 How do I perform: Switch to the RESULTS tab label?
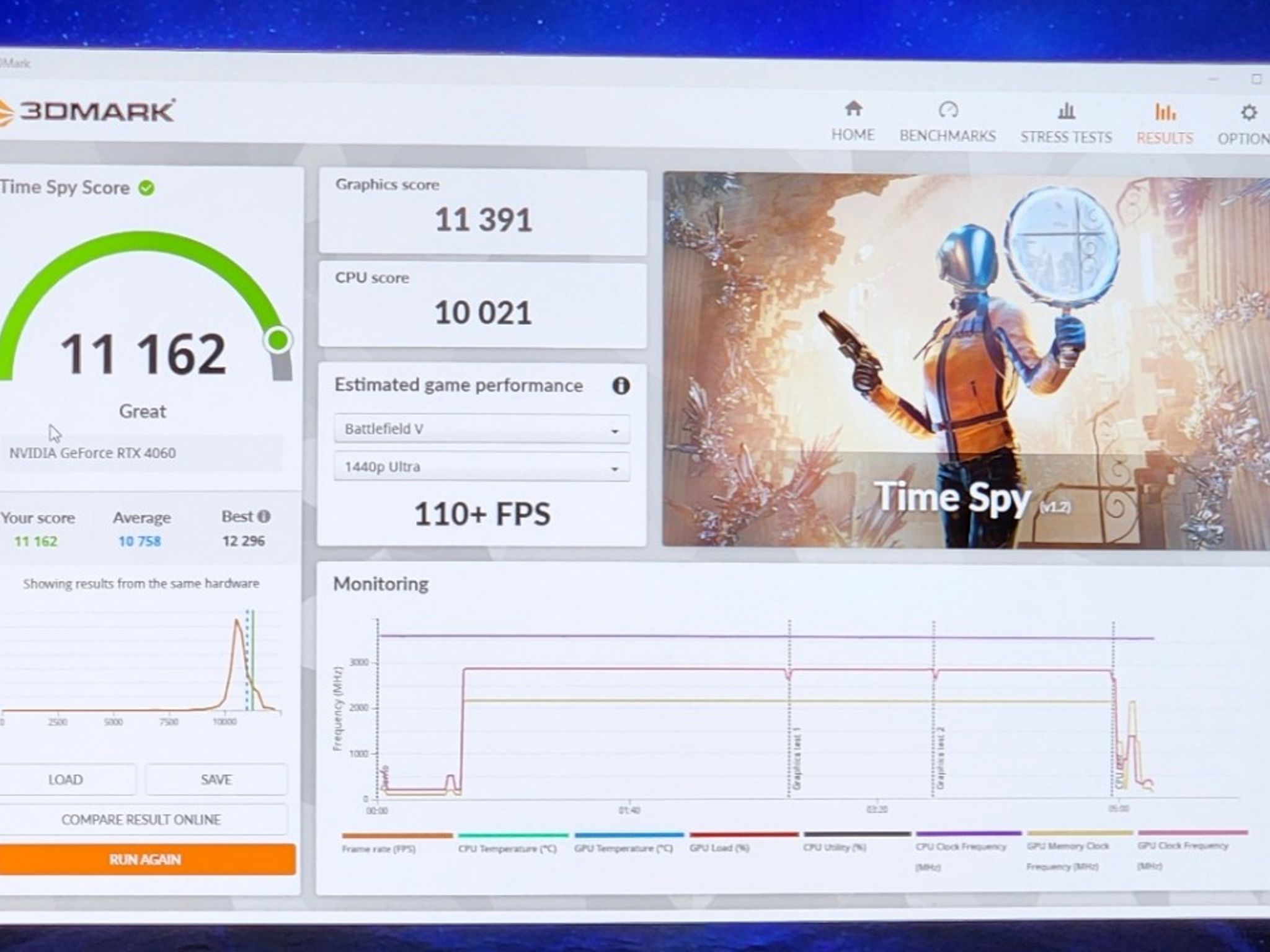tap(1165, 138)
